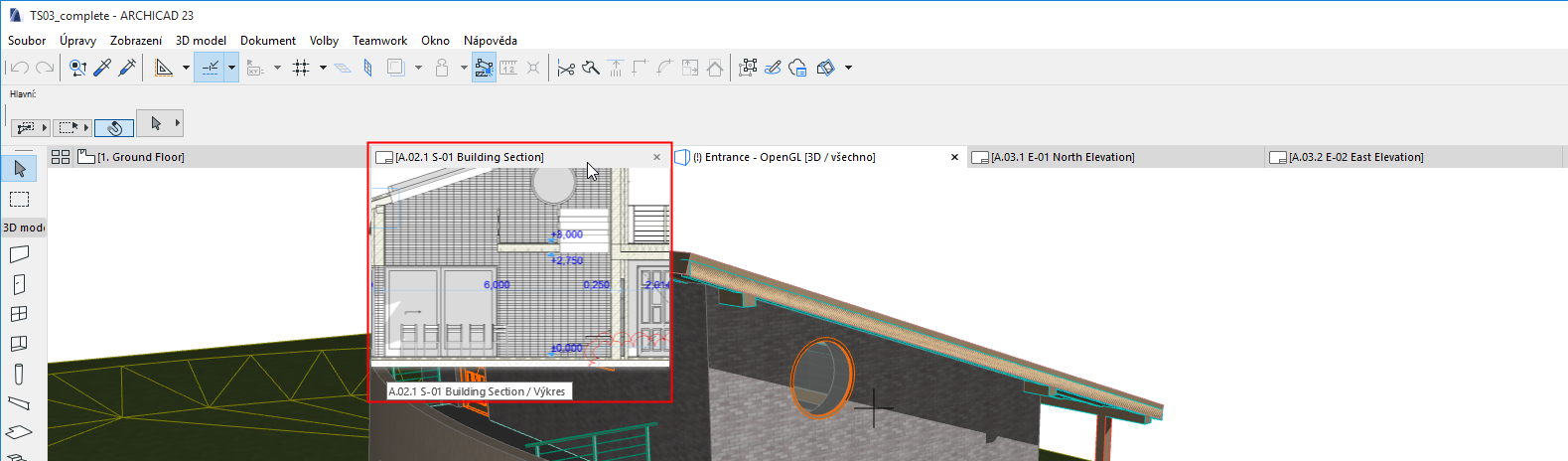Image resolution: width=1568 pixels, height=461 pixels.
Task: Switch to the A.03.1 E-01 North Elevation tab
Action: click(x=1062, y=157)
